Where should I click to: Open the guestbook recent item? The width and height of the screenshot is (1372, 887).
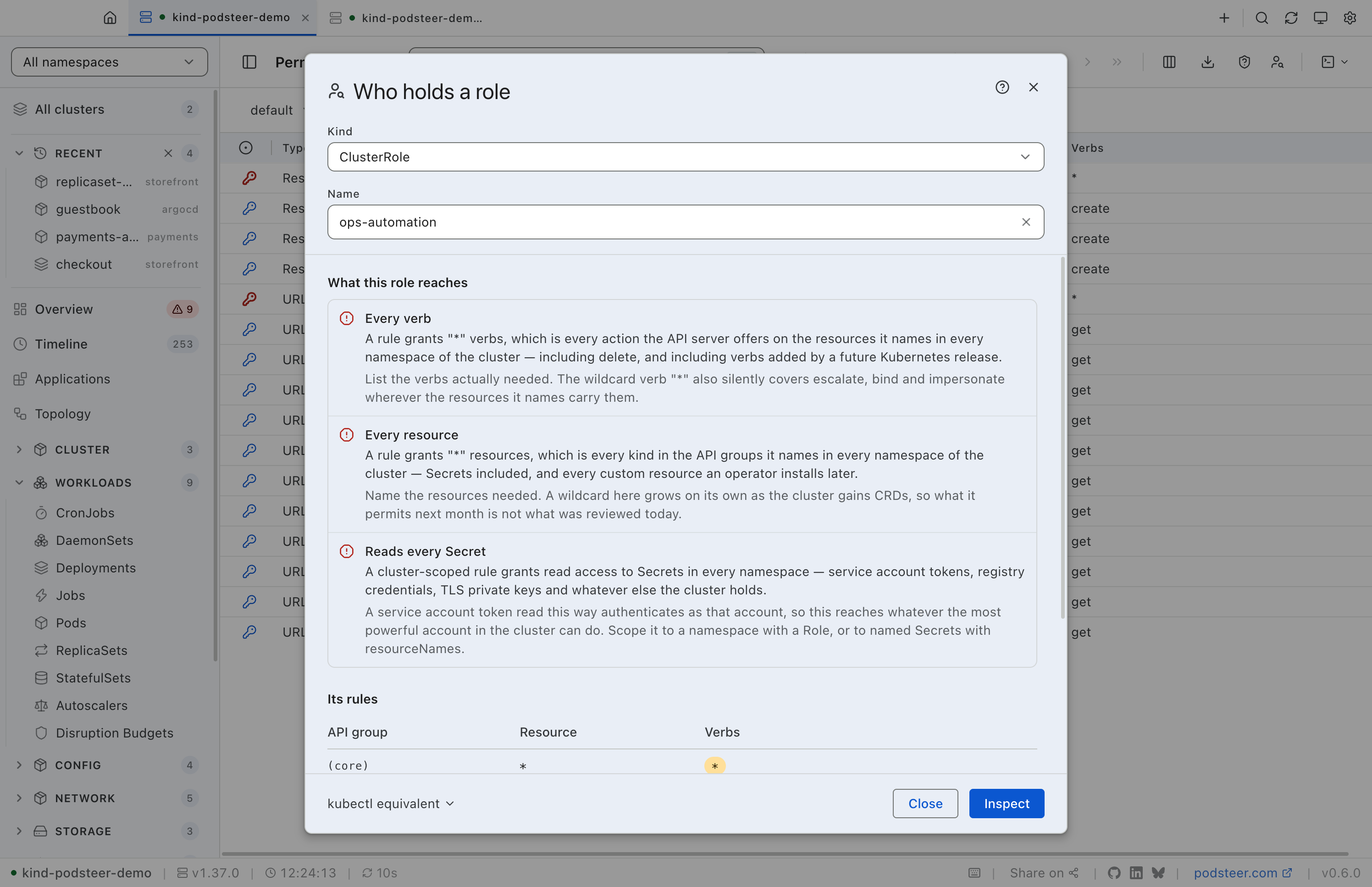pos(116,209)
